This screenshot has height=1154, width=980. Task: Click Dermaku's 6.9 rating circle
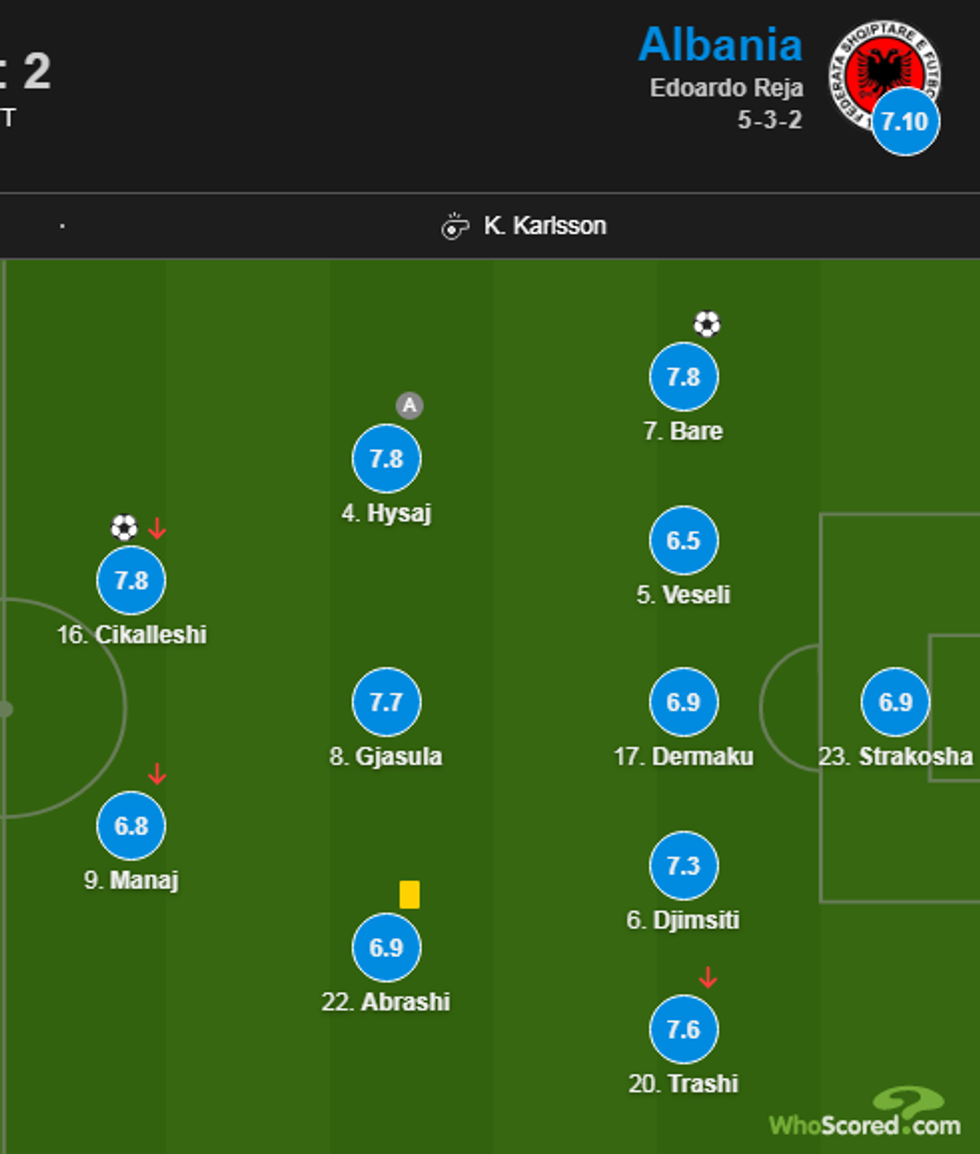[683, 702]
